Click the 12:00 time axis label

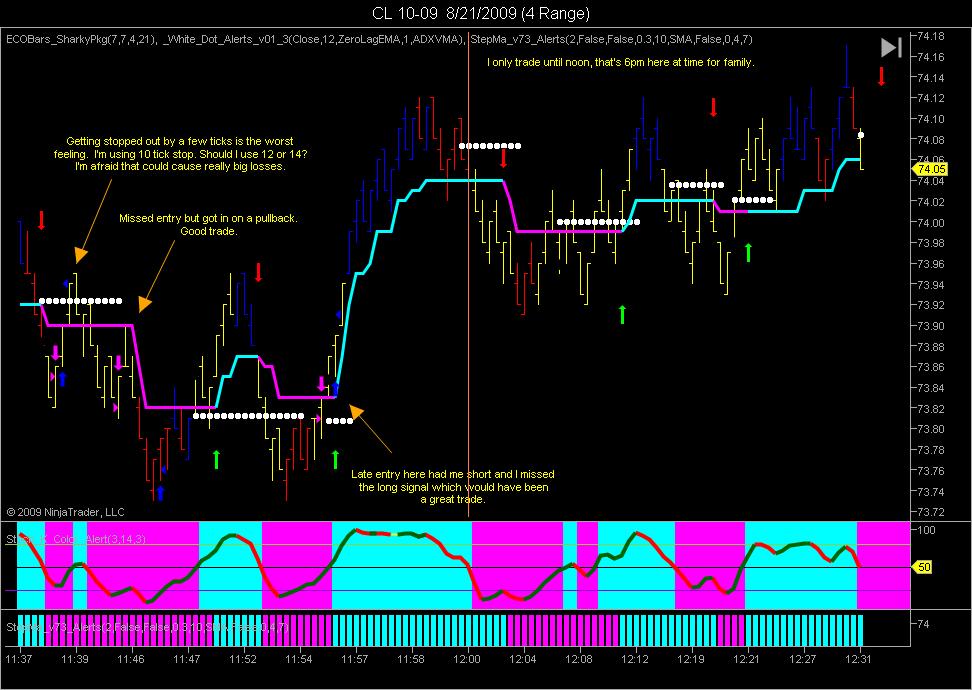coord(467,658)
